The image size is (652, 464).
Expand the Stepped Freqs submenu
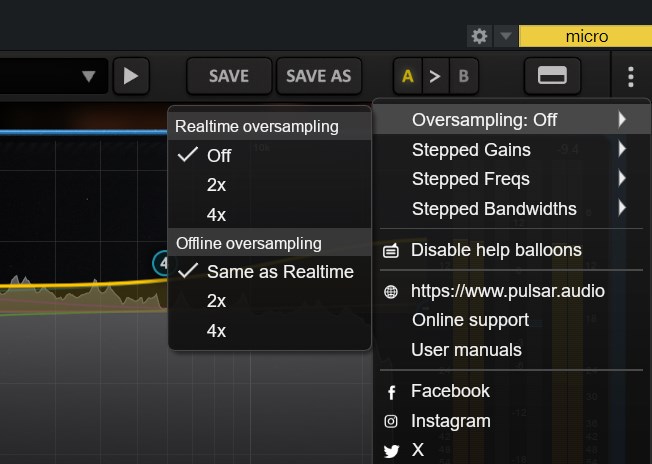(470, 179)
